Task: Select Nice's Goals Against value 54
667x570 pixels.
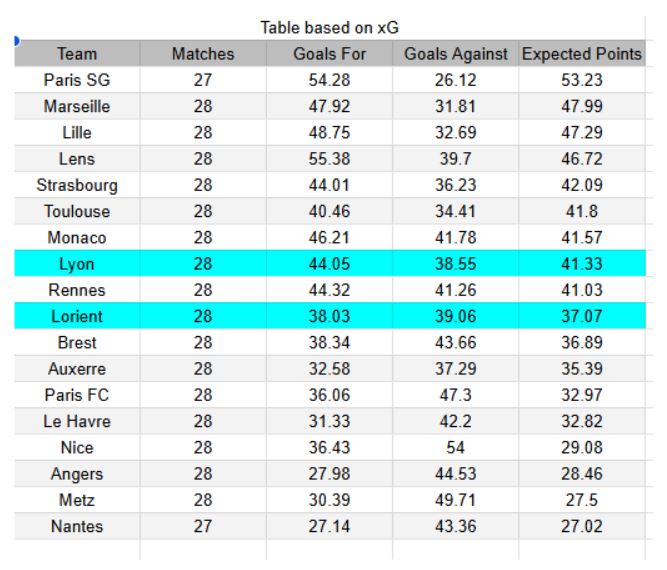Action: (455, 448)
